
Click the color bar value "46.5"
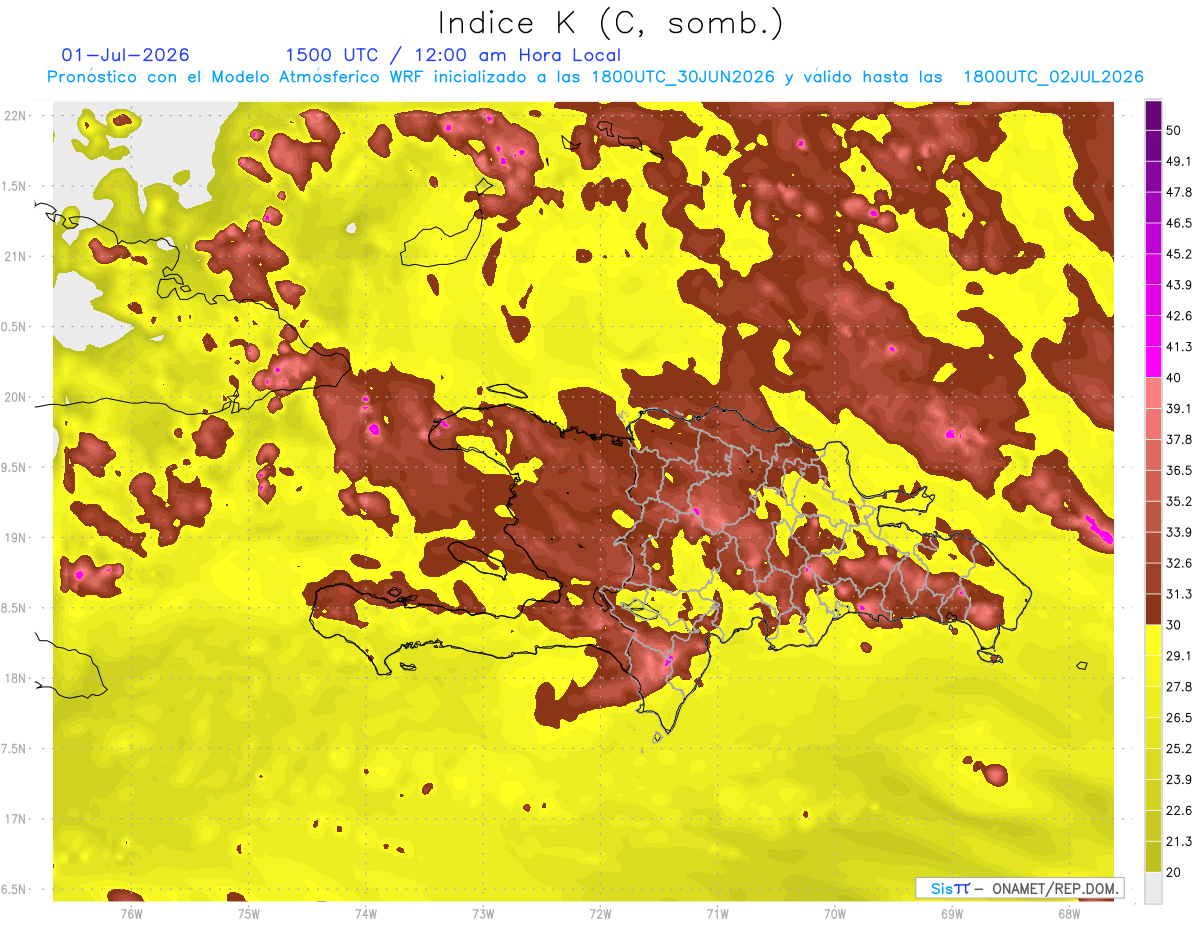pos(1179,223)
